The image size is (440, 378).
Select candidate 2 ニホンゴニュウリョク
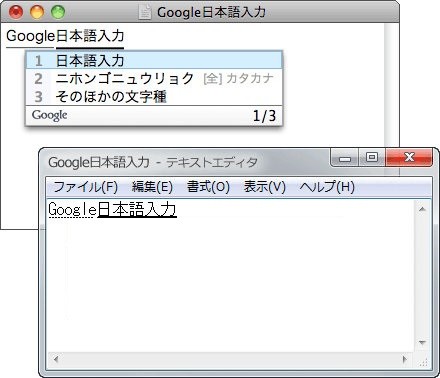(154, 79)
